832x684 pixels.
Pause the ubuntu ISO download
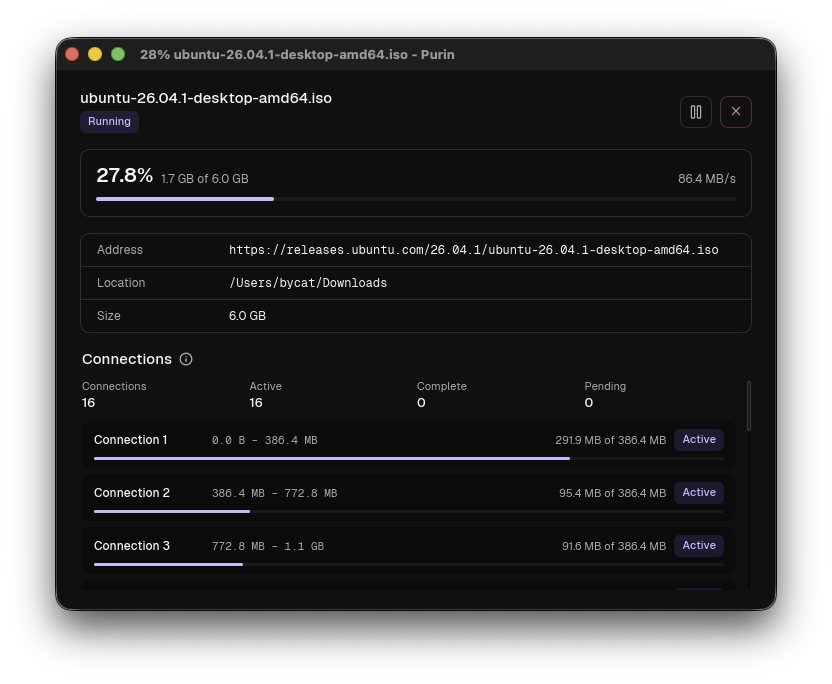point(696,112)
